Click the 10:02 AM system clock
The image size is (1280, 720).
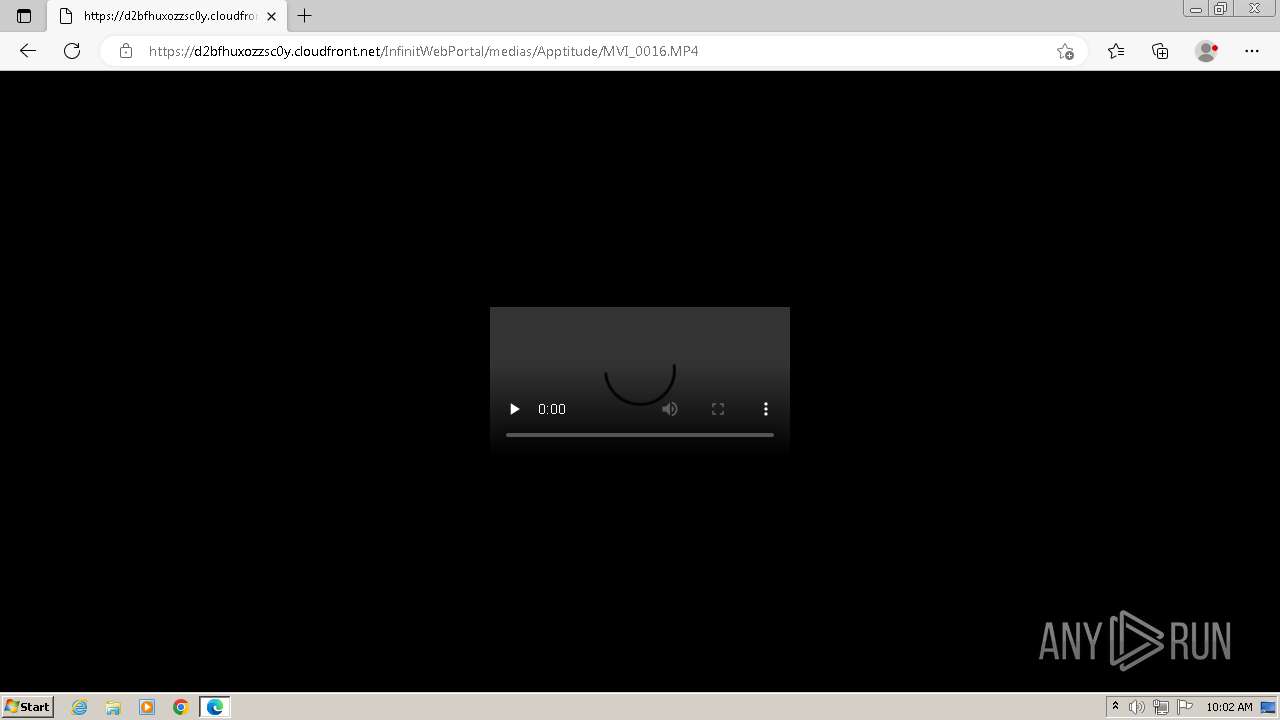[1229, 707]
